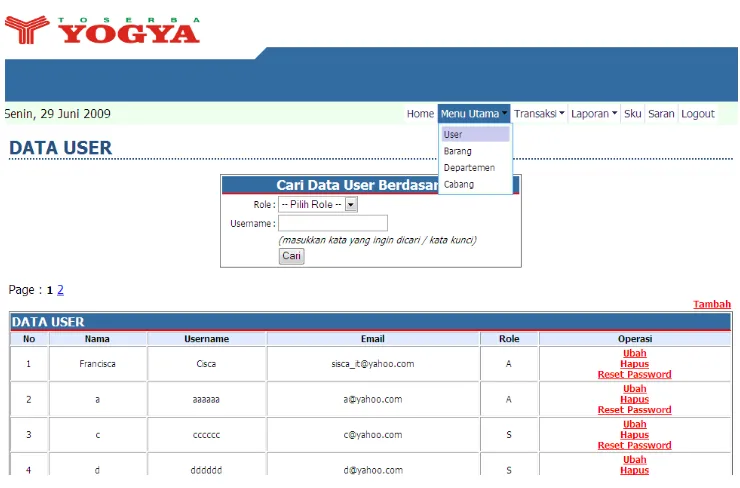Screen dimensions: 740x488
Task: Go to page 2 of users
Action: pyautogui.click(x=60, y=290)
